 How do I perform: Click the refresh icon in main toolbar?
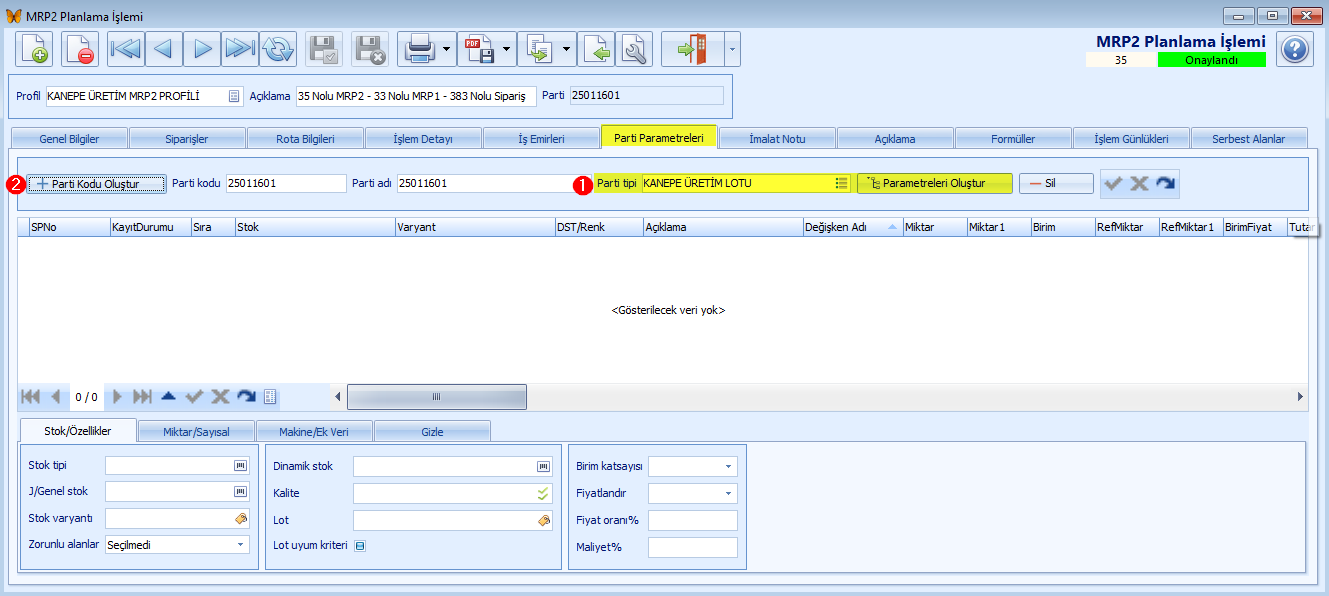click(279, 49)
